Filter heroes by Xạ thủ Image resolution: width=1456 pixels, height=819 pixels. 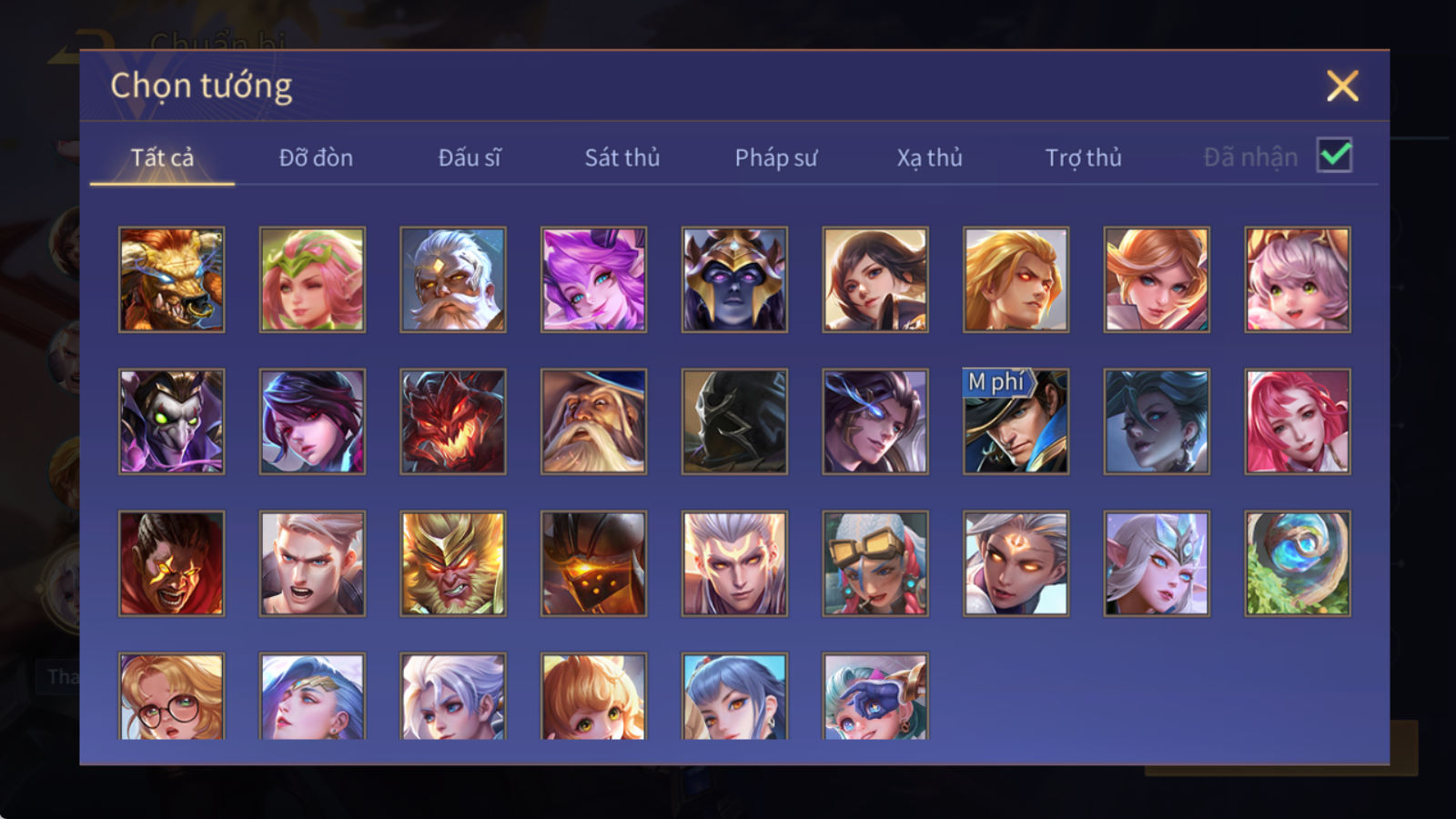(929, 157)
